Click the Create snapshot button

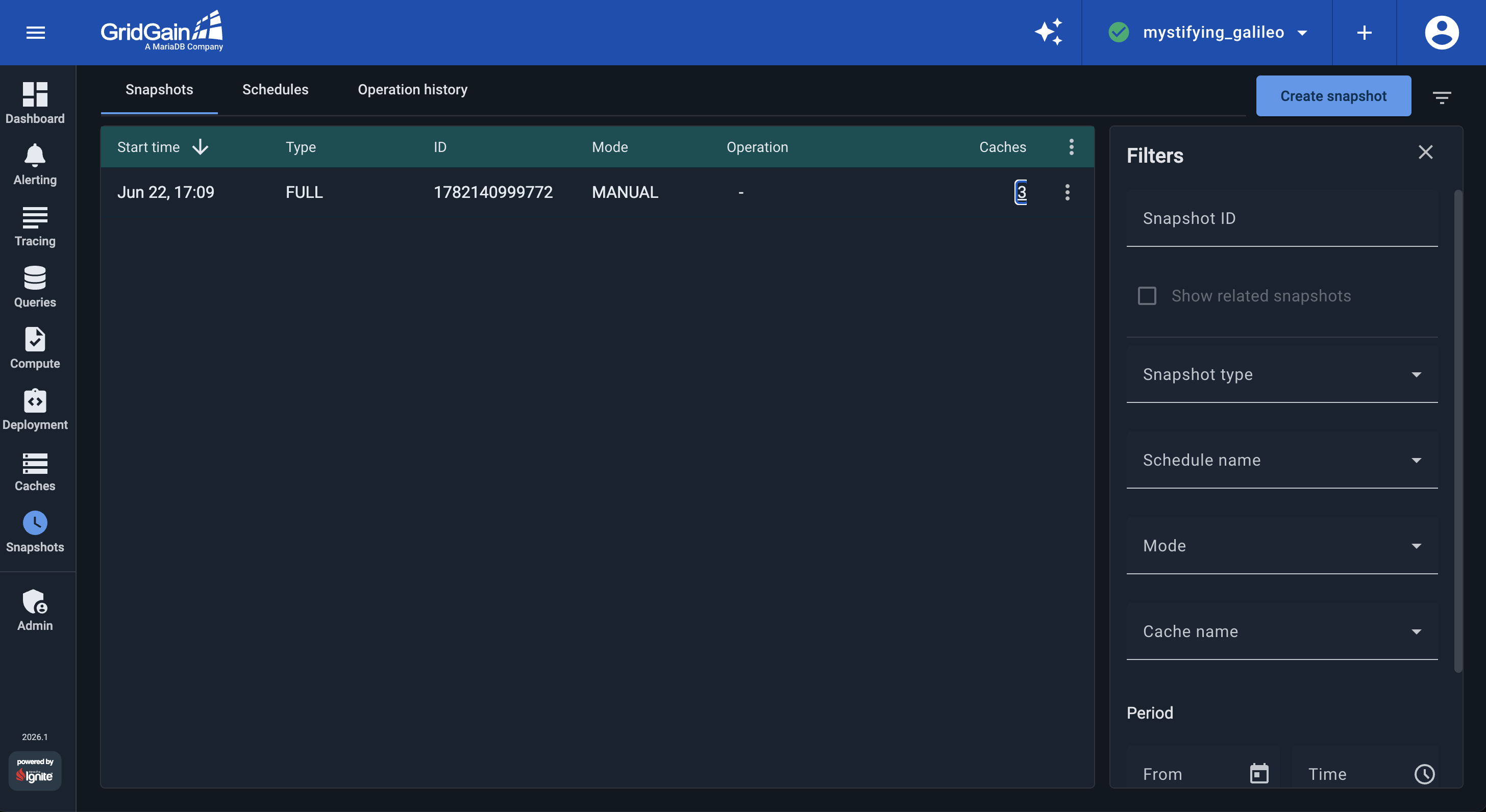[1333, 96]
